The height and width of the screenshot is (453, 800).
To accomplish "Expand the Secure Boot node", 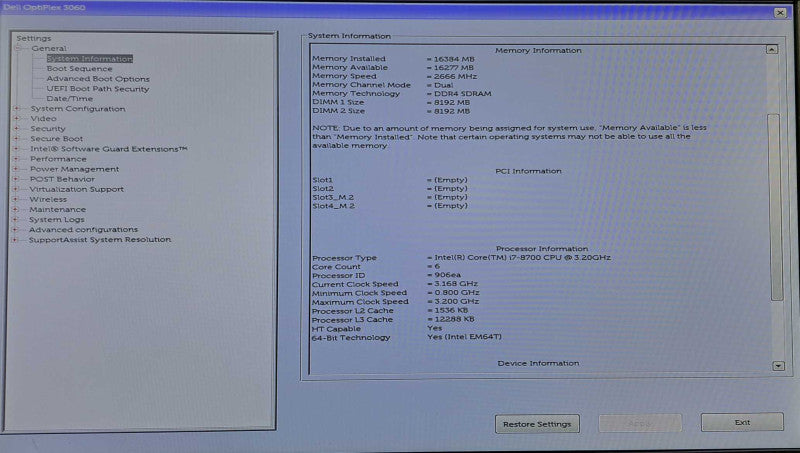I will pyautogui.click(x=16, y=139).
